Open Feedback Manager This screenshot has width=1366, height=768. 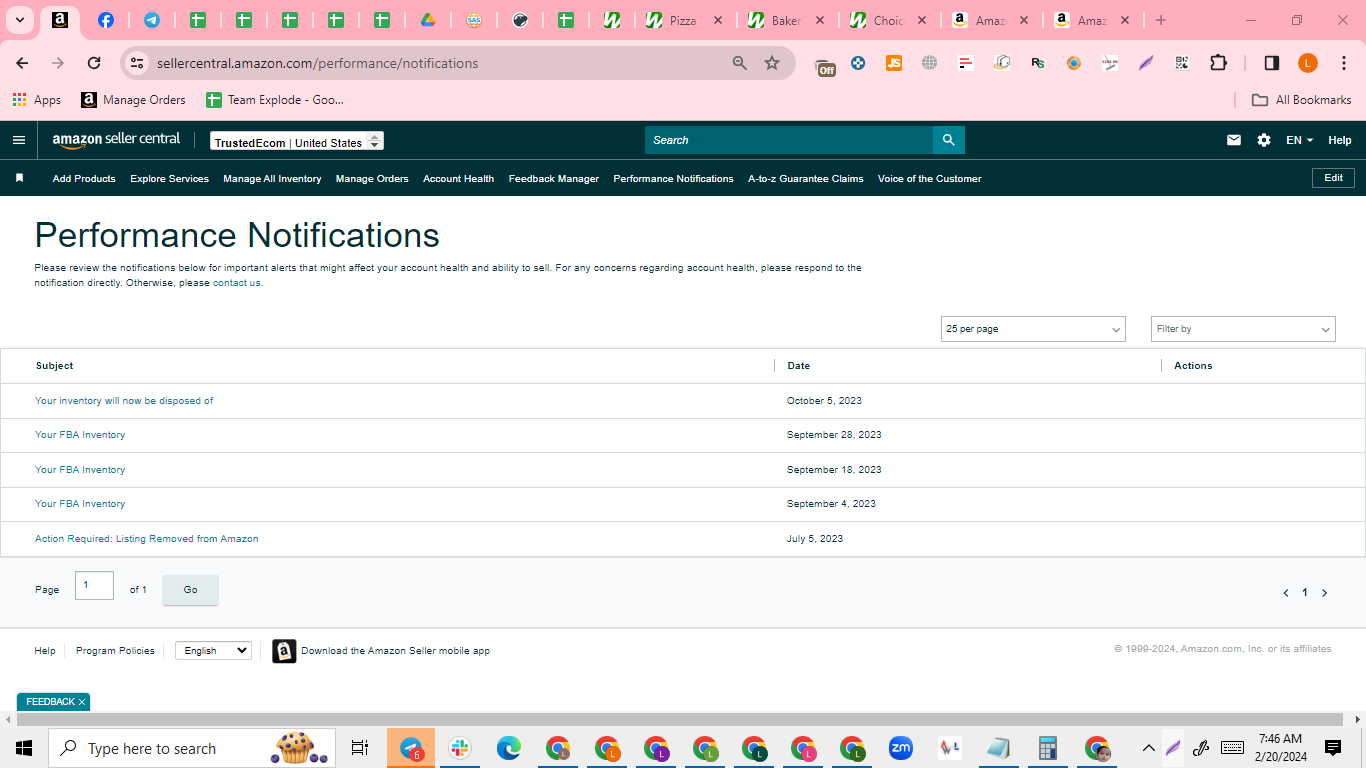pyautogui.click(x=554, y=179)
